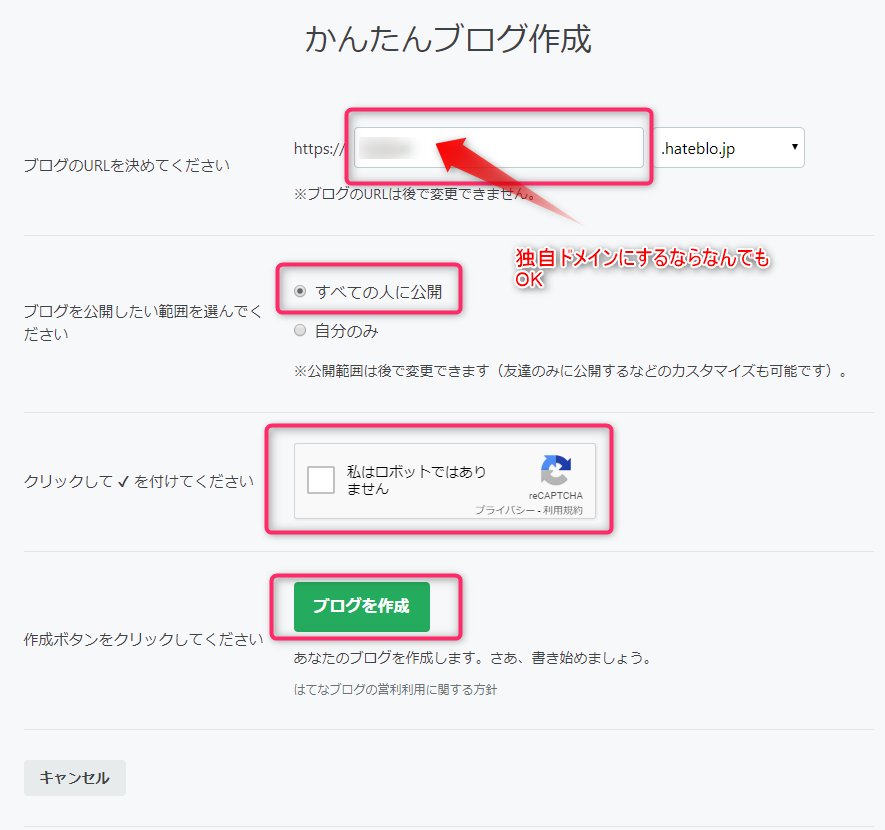Click the green ブログを作成 button
Viewport: 885px width, 830px height.
(x=362, y=607)
